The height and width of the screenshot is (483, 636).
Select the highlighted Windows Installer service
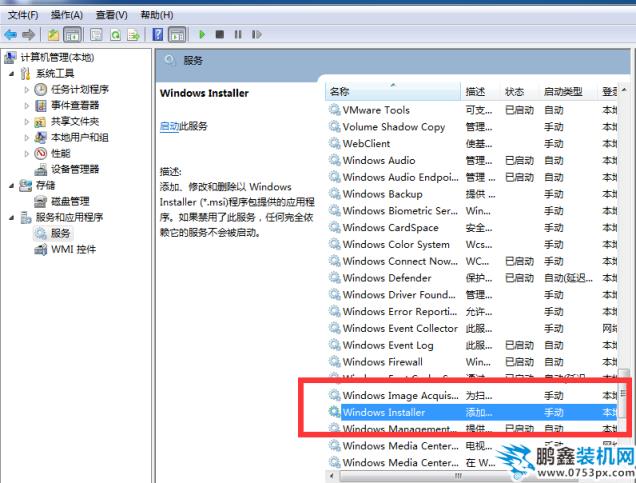pos(473,412)
